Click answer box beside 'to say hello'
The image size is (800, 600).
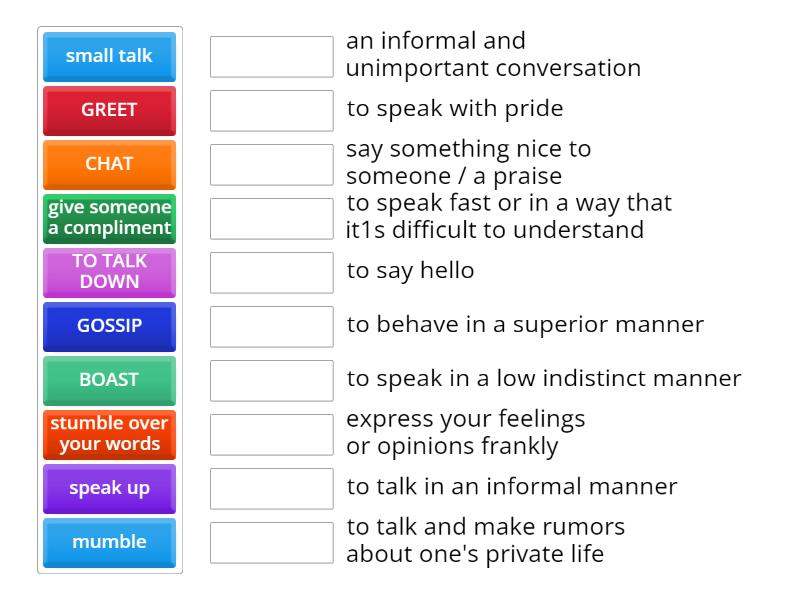coord(271,273)
